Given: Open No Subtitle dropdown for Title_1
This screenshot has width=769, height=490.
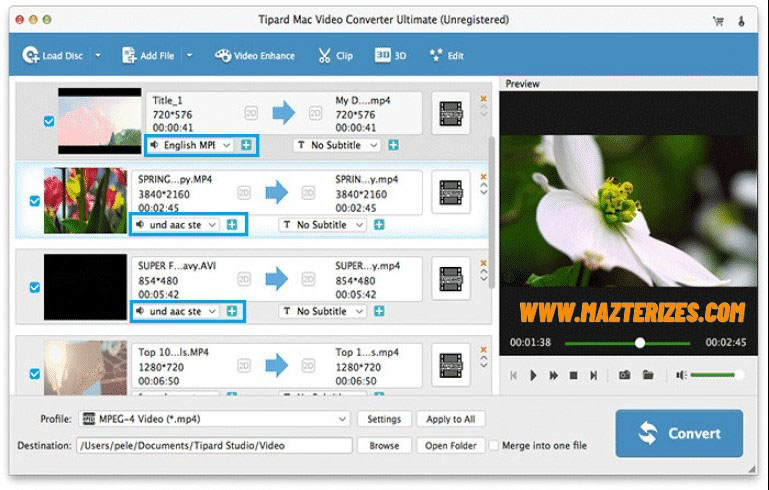Looking at the screenshot, I should (336, 145).
